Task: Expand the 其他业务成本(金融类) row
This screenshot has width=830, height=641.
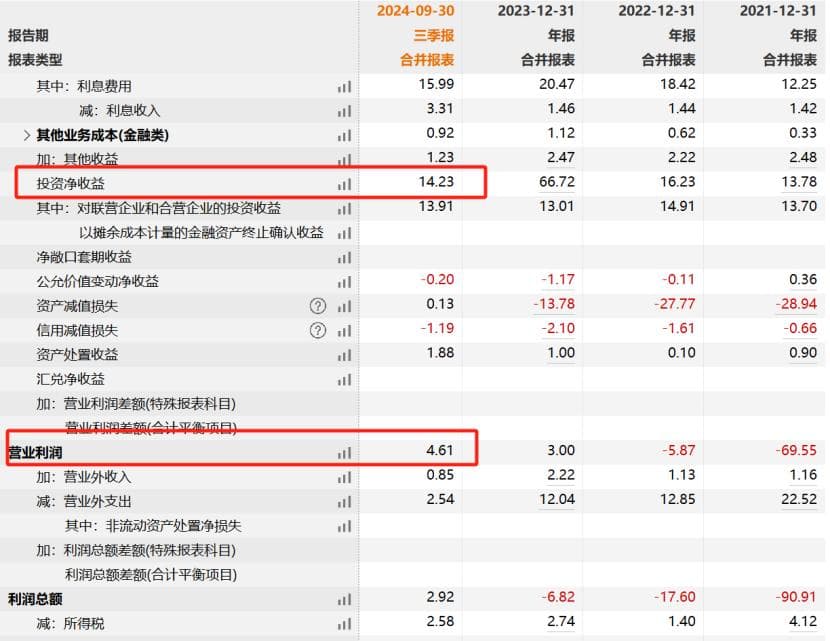Action: tap(27, 135)
